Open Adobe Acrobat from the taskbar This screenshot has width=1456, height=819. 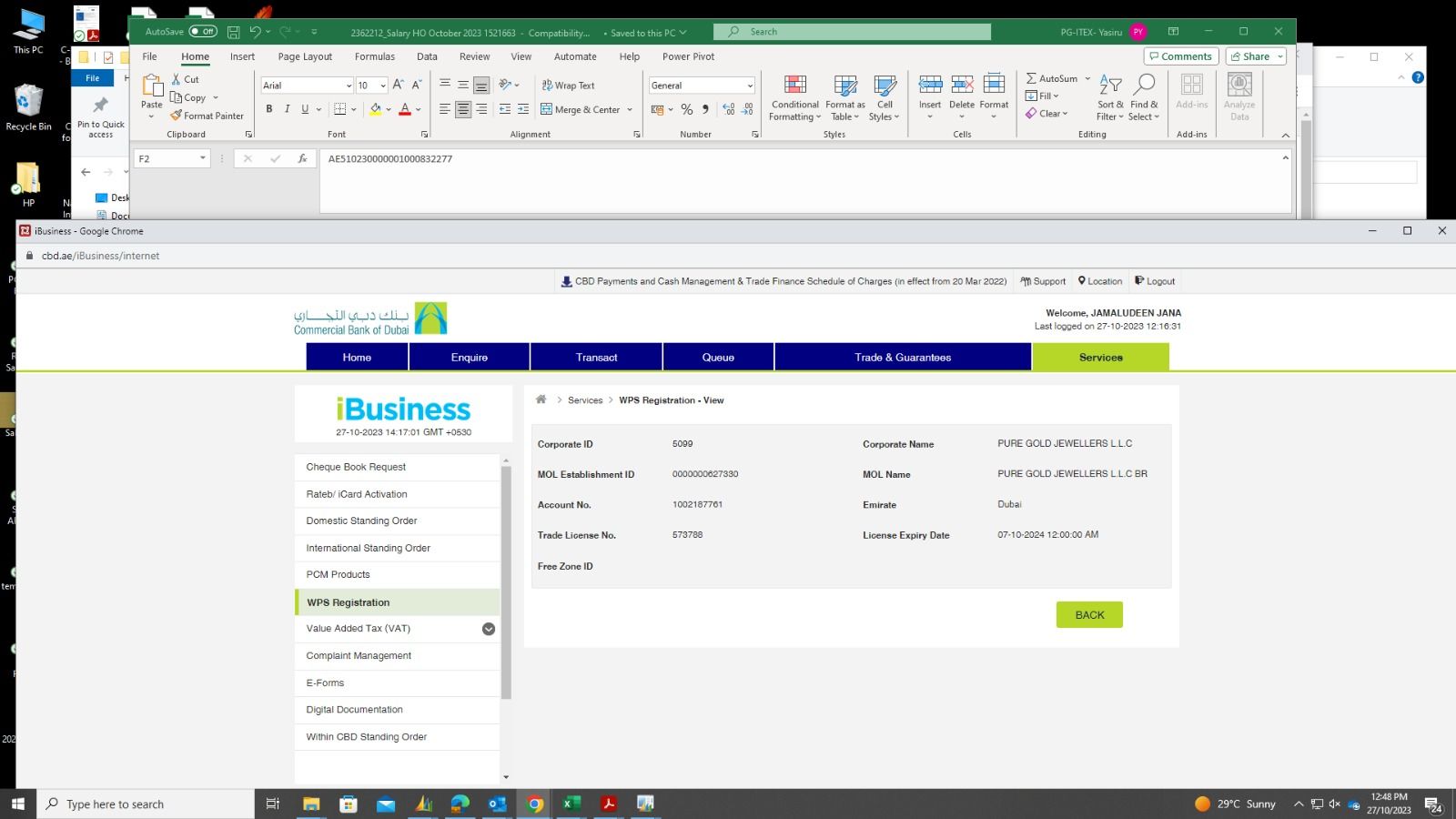click(609, 804)
